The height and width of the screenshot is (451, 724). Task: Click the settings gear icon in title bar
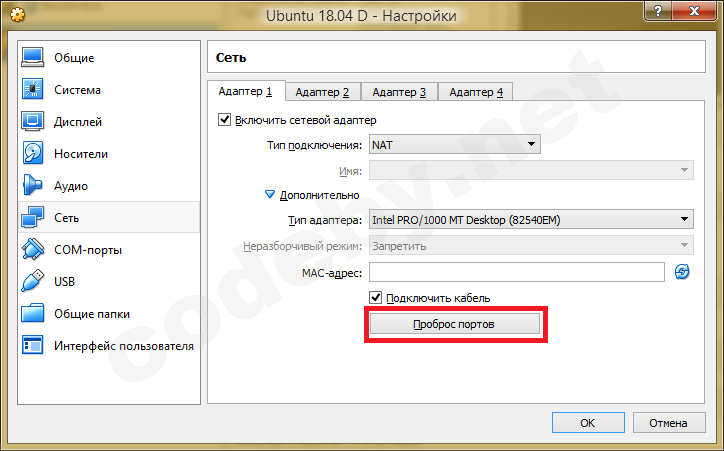tap(17, 15)
